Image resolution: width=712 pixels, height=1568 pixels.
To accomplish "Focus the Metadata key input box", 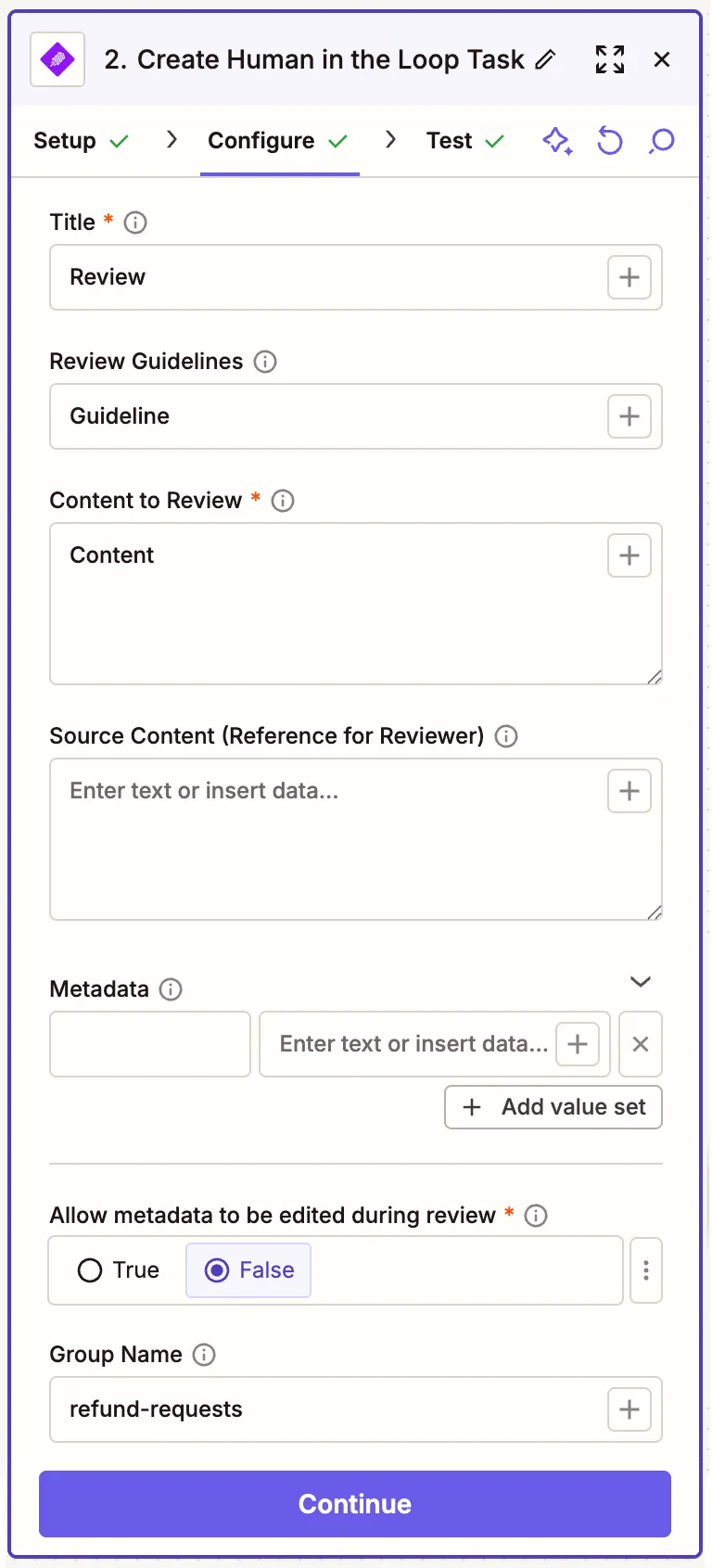I will [x=150, y=1044].
